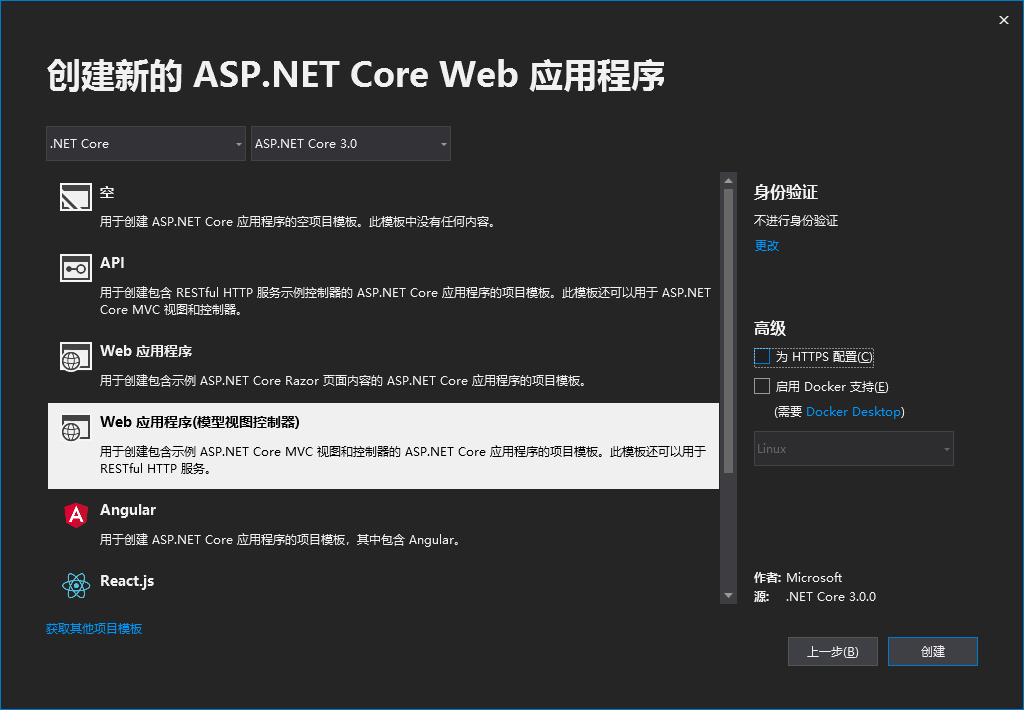Select the Angular template title
Screen dimensions: 1024x710
tap(128, 510)
